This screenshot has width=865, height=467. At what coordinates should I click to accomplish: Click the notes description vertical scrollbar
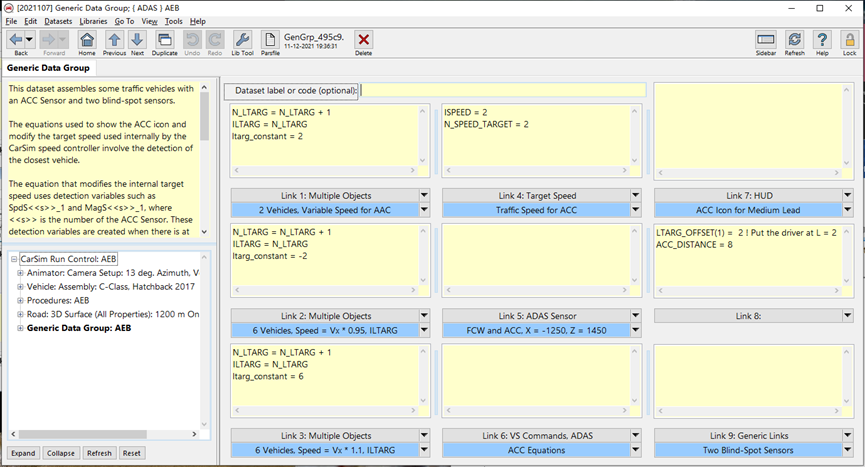coord(204,159)
